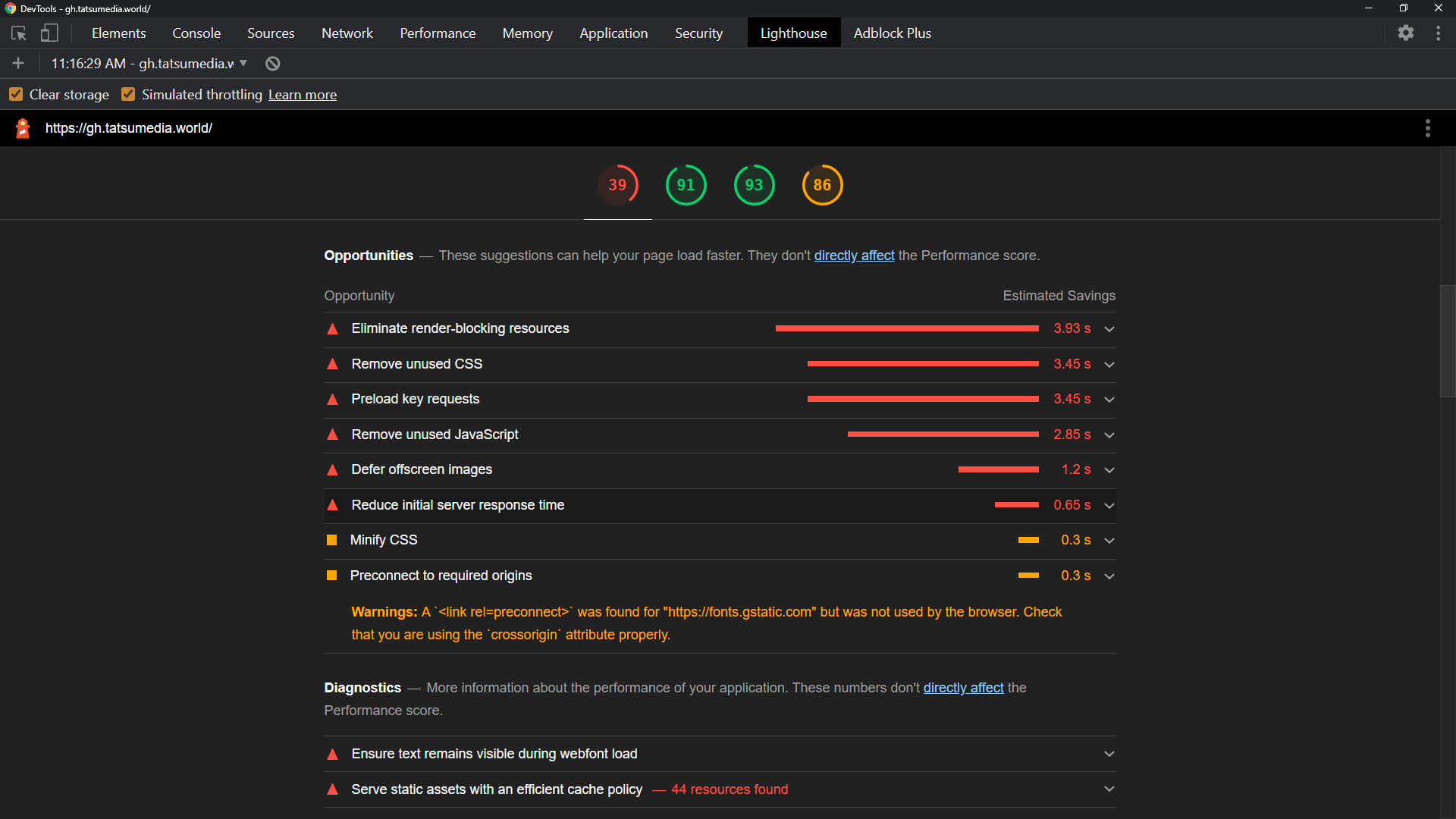
Task: Switch to the Network tab
Action: (347, 33)
